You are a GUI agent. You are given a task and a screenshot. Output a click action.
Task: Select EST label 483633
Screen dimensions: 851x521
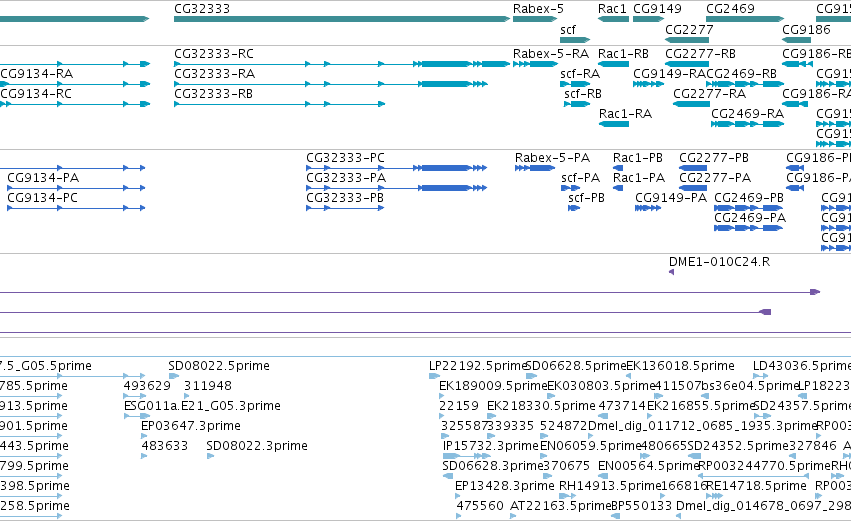click(164, 446)
